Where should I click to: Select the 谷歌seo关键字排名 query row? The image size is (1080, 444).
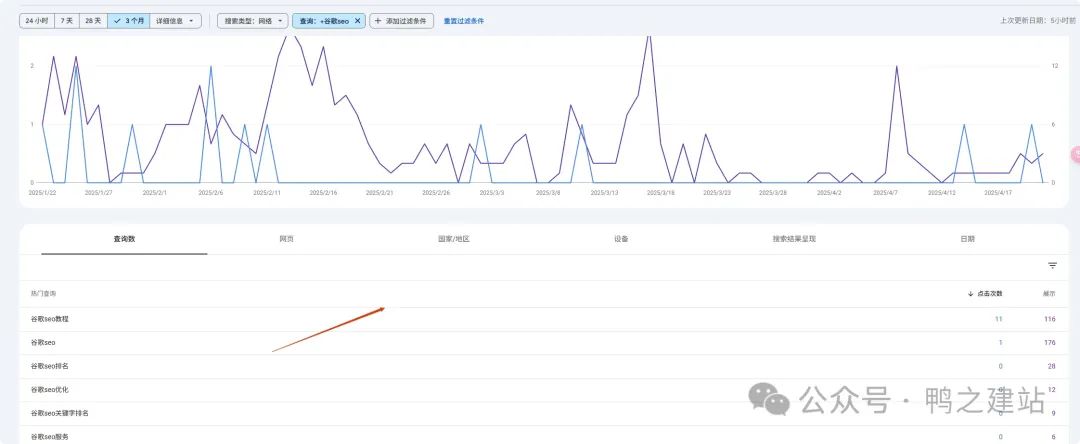(544, 413)
